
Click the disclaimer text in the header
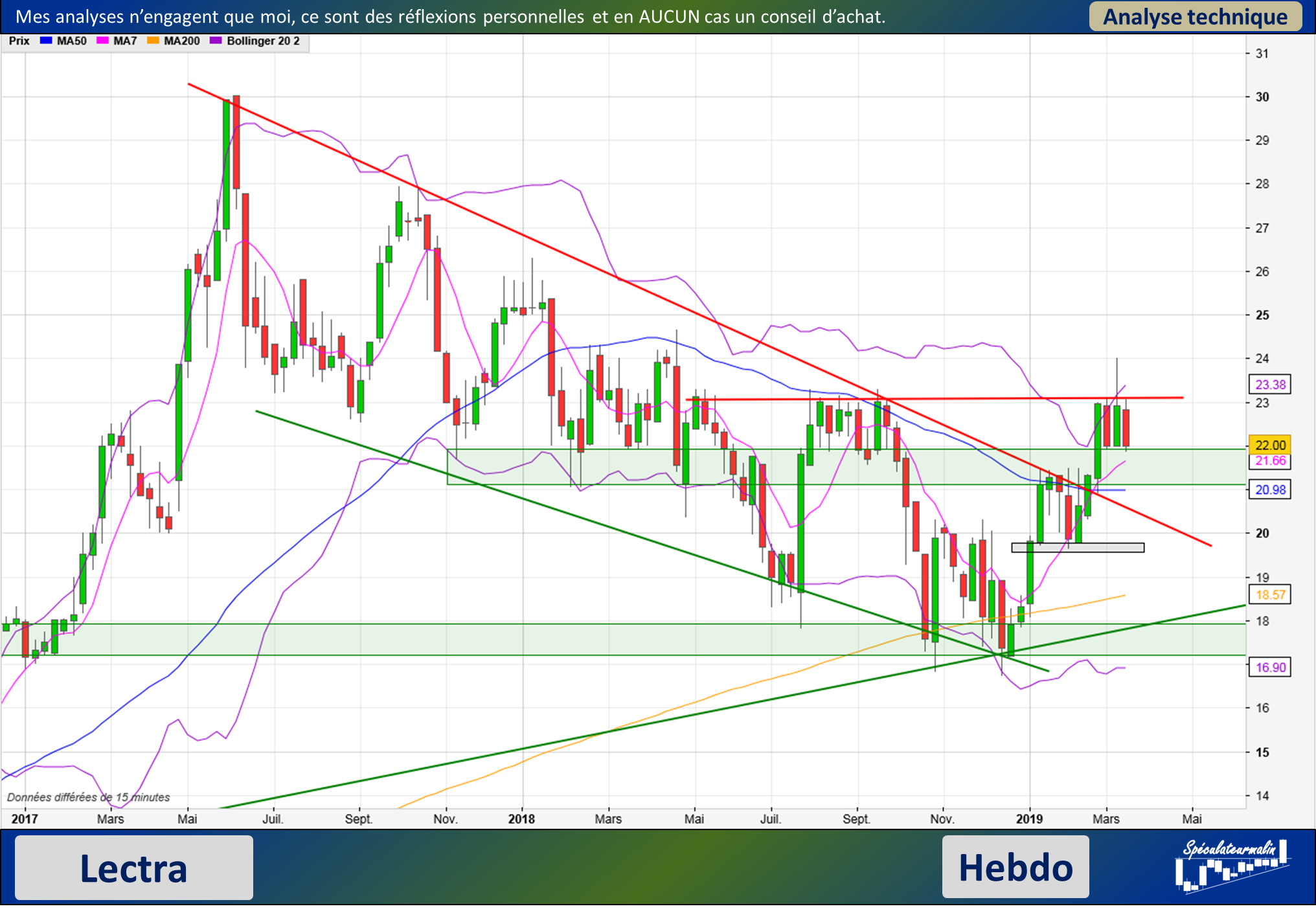click(450, 16)
